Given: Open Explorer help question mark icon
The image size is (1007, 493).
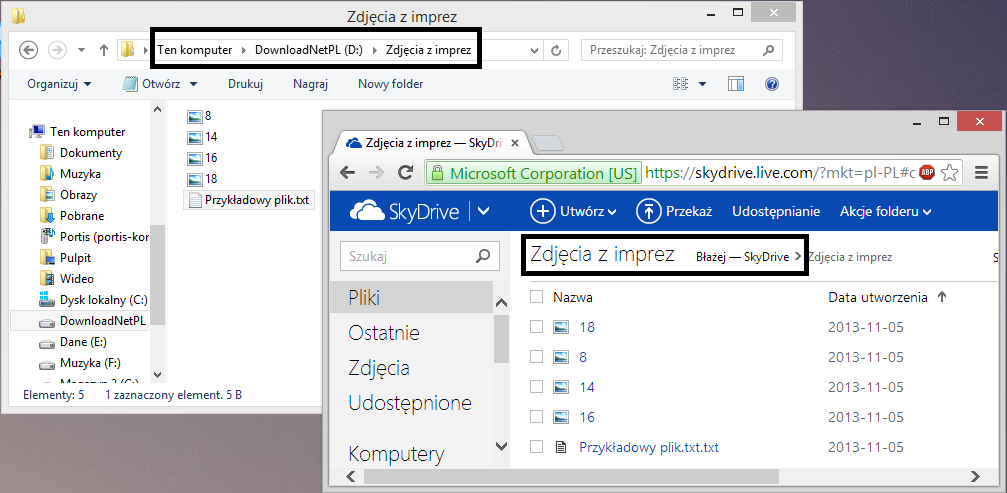Looking at the screenshot, I should (772, 84).
